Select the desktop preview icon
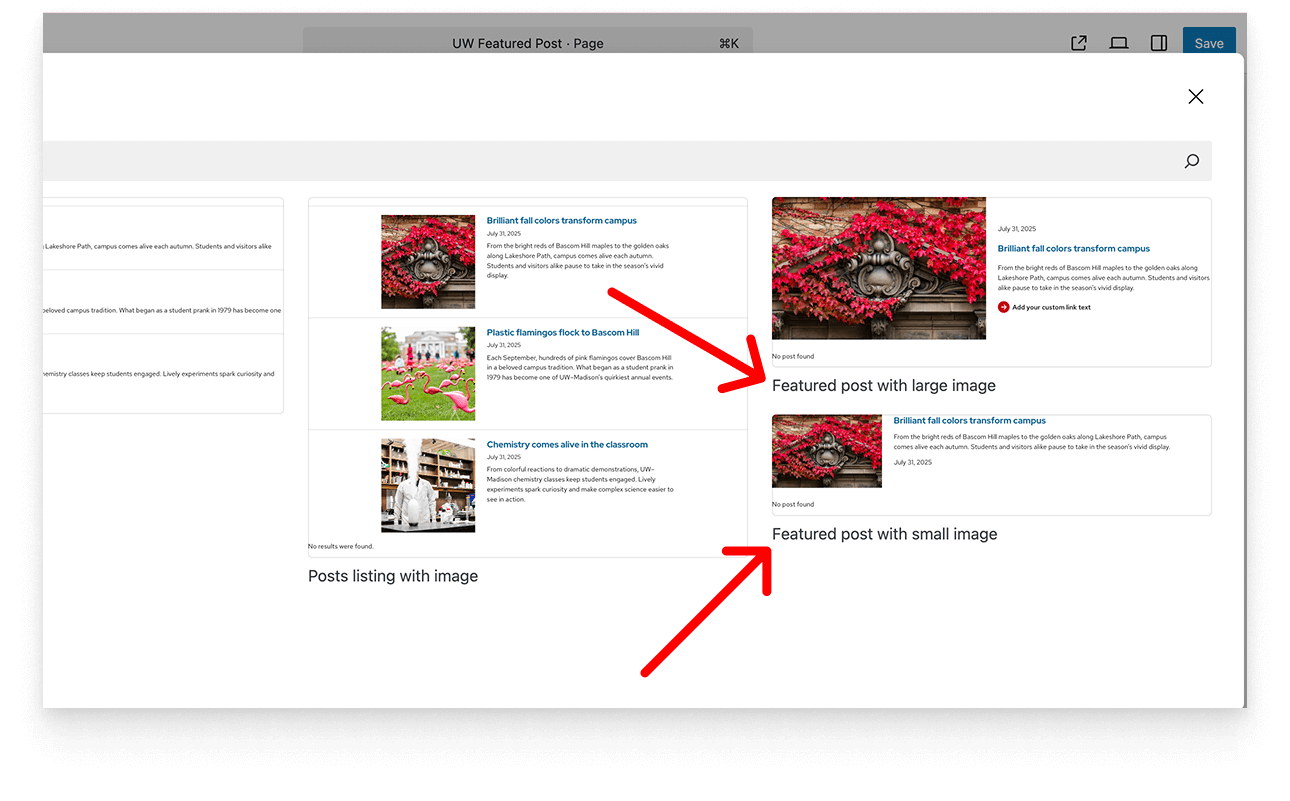The width and height of the screenshot is (1290, 801). (x=1118, y=42)
